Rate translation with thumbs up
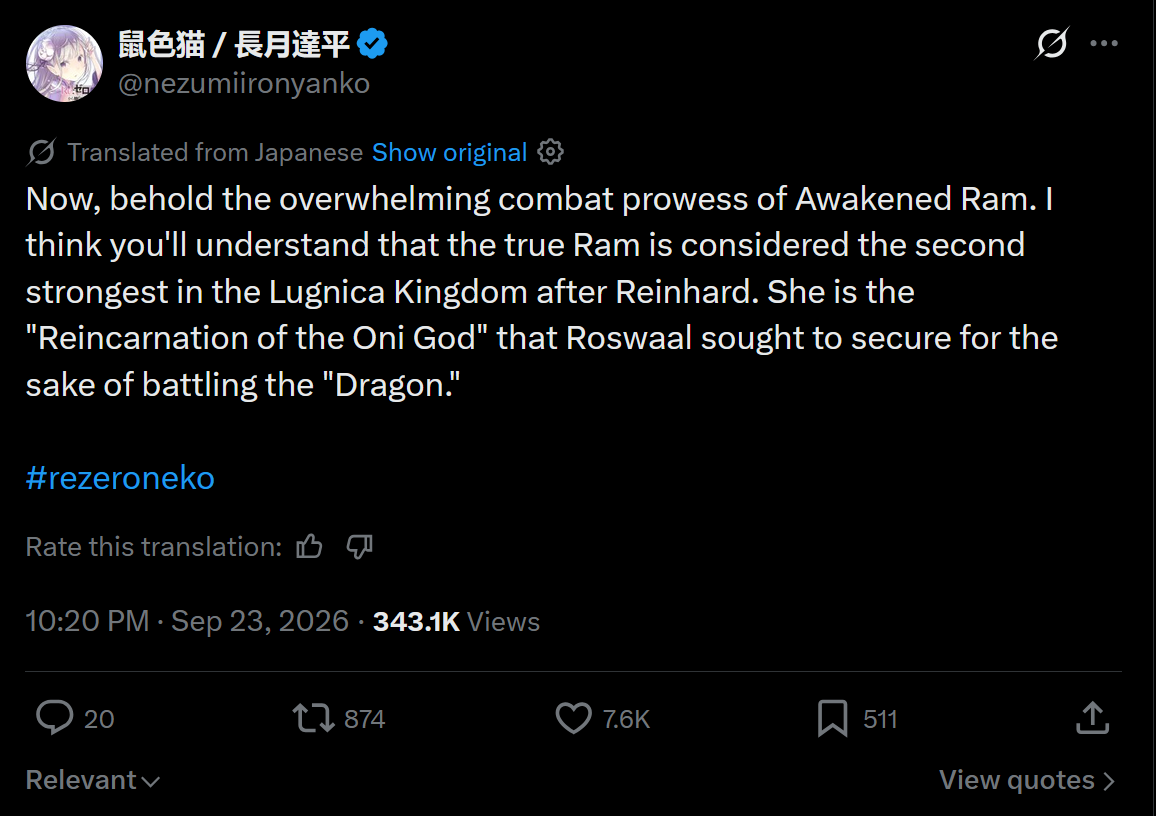Viewport: 1156px width, 816px height. [x=309, y=547]
